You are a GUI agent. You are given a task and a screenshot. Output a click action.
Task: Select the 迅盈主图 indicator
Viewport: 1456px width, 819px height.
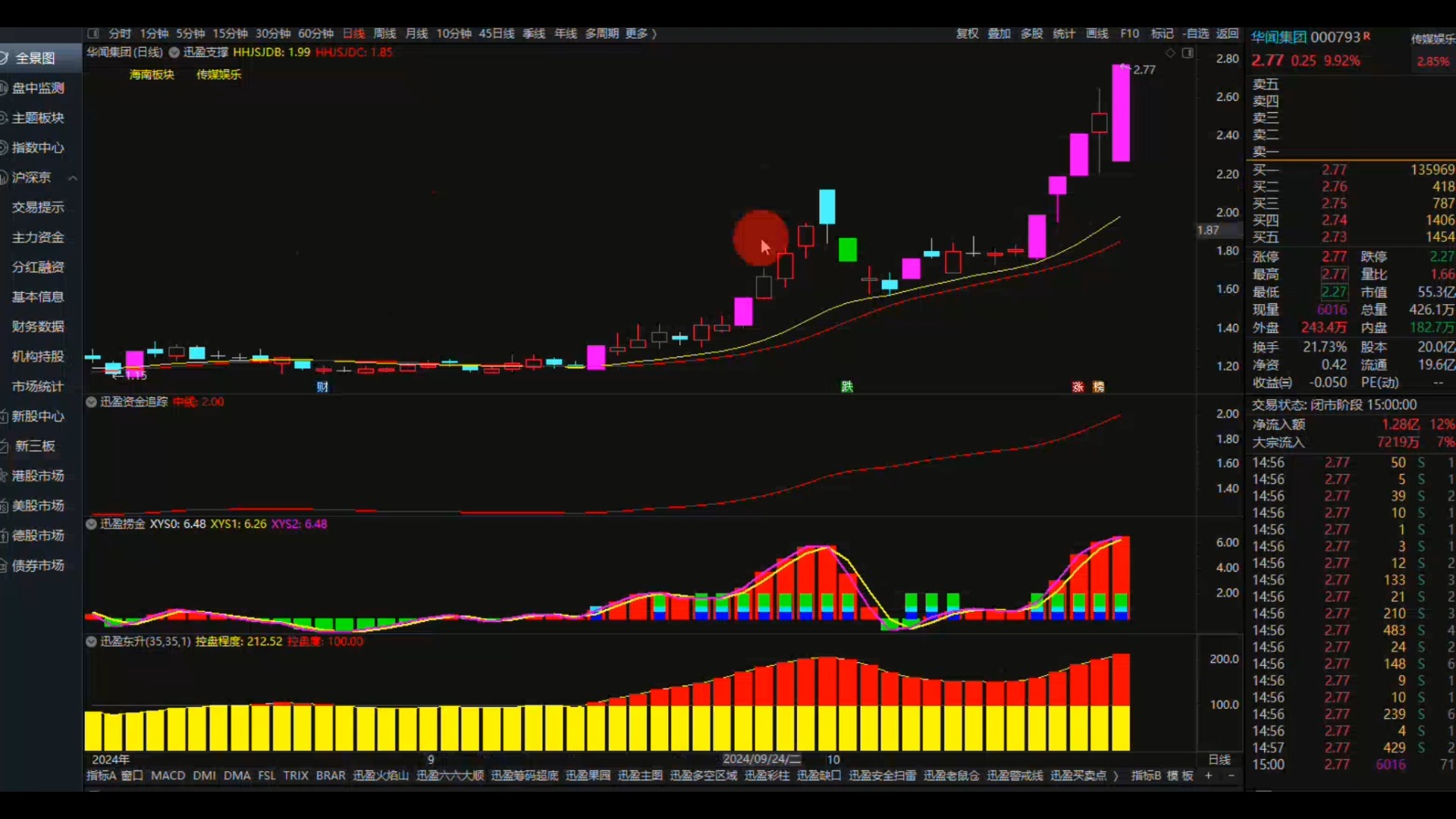pos(640,776)
